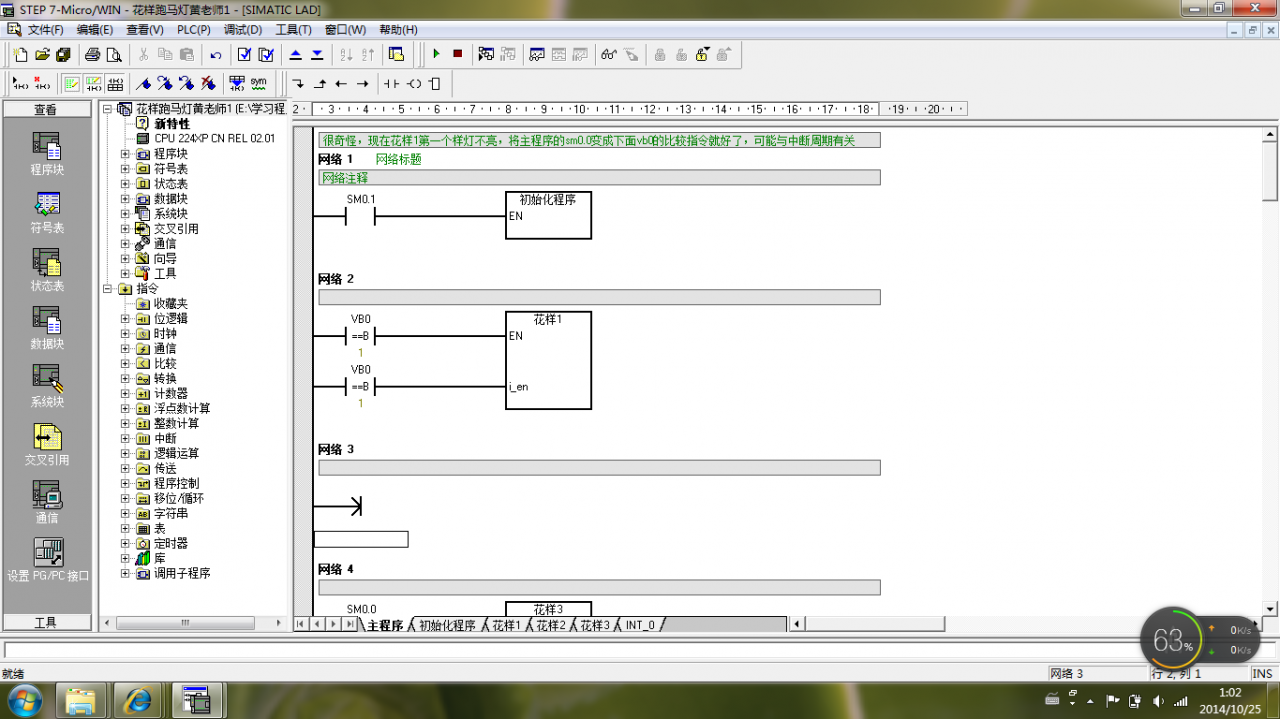This screenshot has width=1280, height=719.
Task: Apply all symbols to project
Action: (x=236, y=83)
